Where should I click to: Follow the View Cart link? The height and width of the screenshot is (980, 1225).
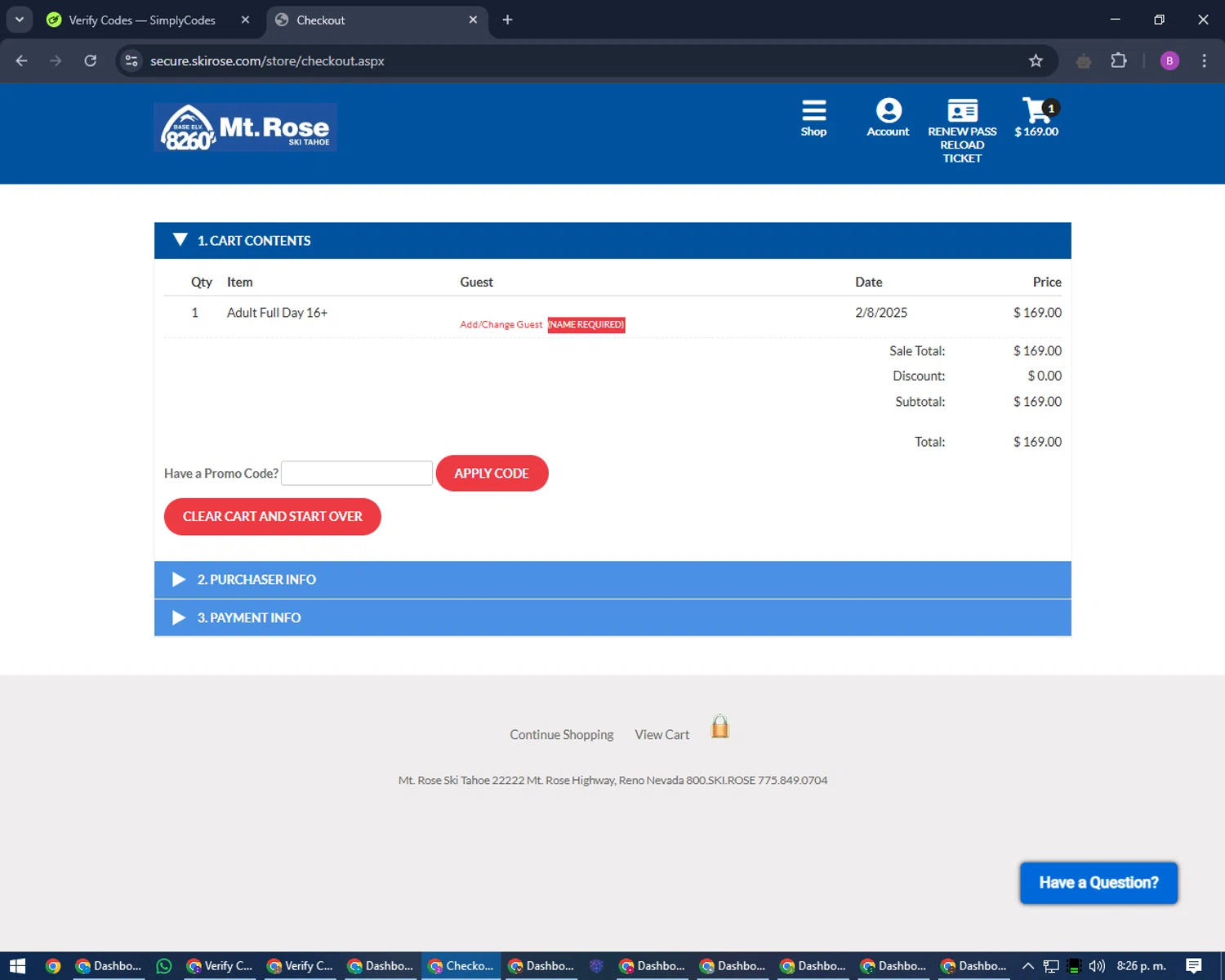(662, 735)
